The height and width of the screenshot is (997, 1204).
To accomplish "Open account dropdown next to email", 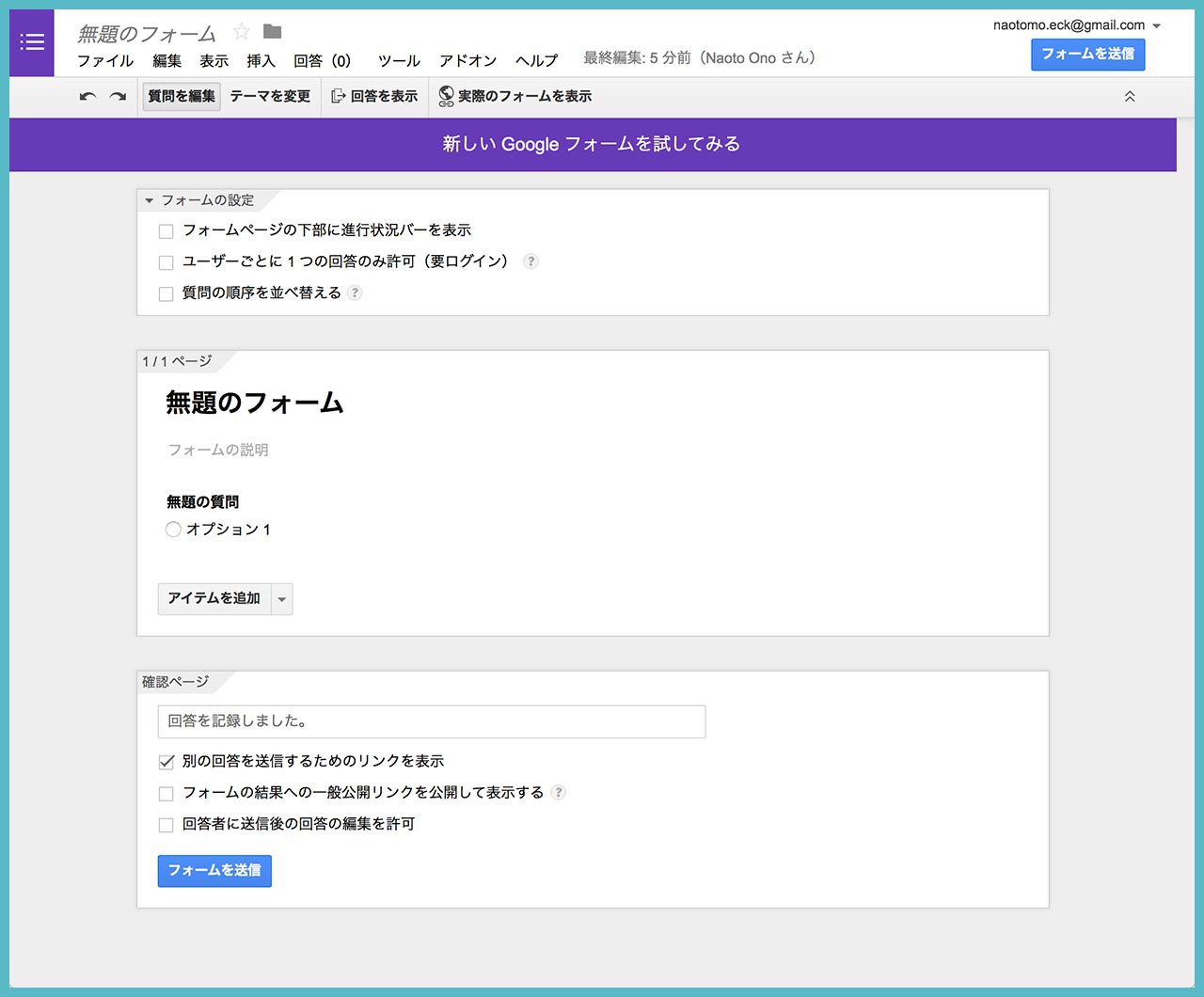I will pos(1156,26).
